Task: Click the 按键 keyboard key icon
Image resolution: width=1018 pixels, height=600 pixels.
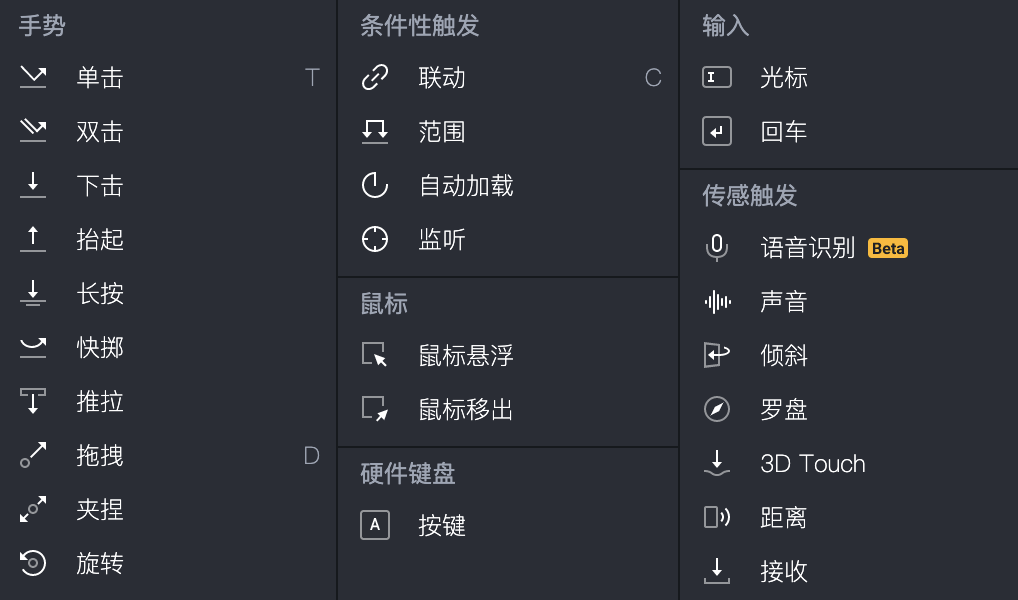Action: click(x=375, y=526)
